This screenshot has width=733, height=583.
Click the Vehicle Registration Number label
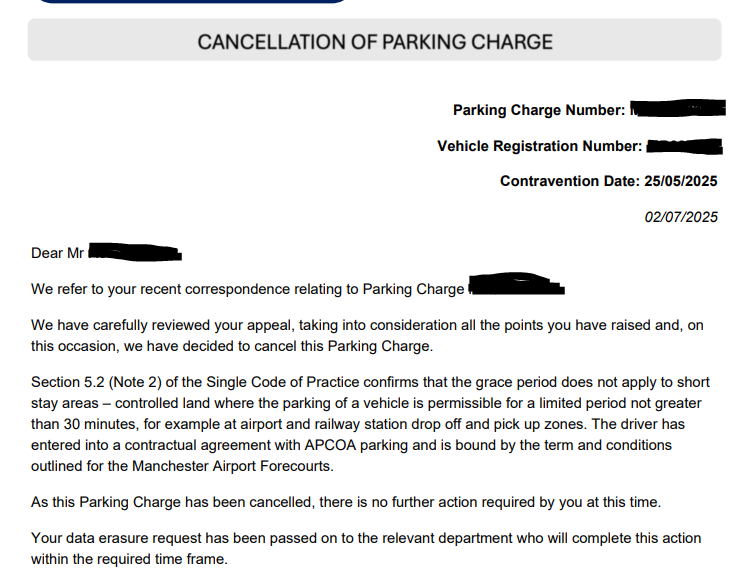click(540, 146)
